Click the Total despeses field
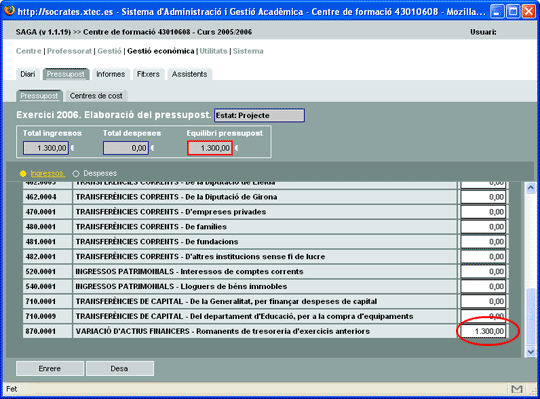 (x=126, y=148)
